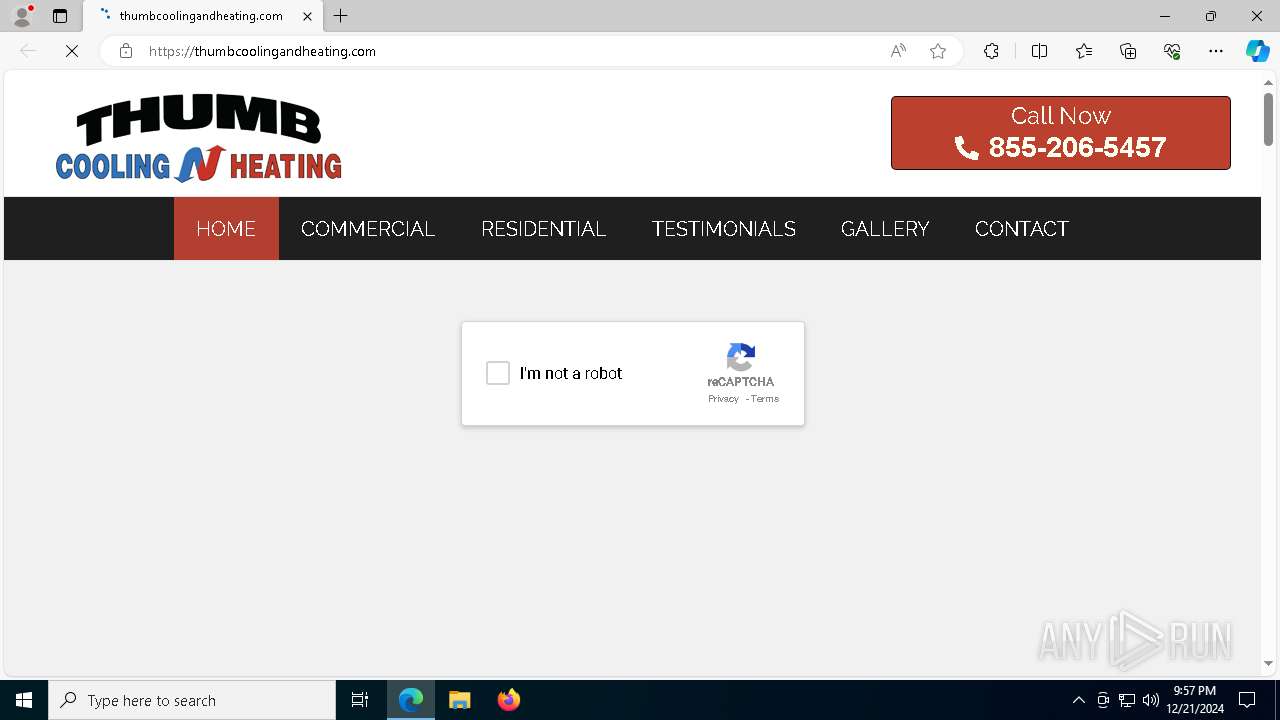Click the address bar URL
Image resolution: width=1280 pixels, height=720 pixels.
[x=262, y=51]
